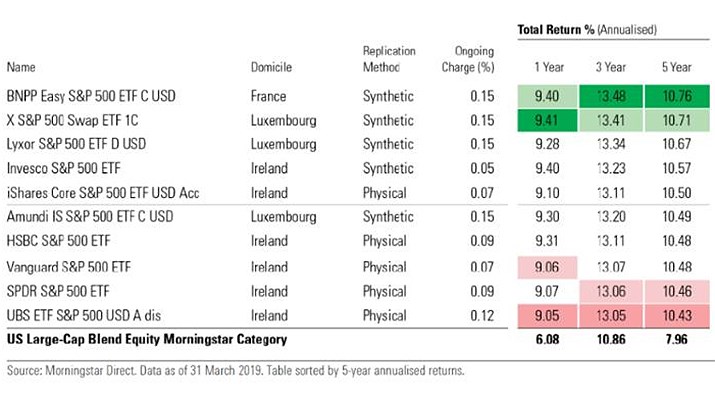Screen dimensions: 715x400
Task: Click the Total Return % (Annualised) heading
Action: pos(585,31)
